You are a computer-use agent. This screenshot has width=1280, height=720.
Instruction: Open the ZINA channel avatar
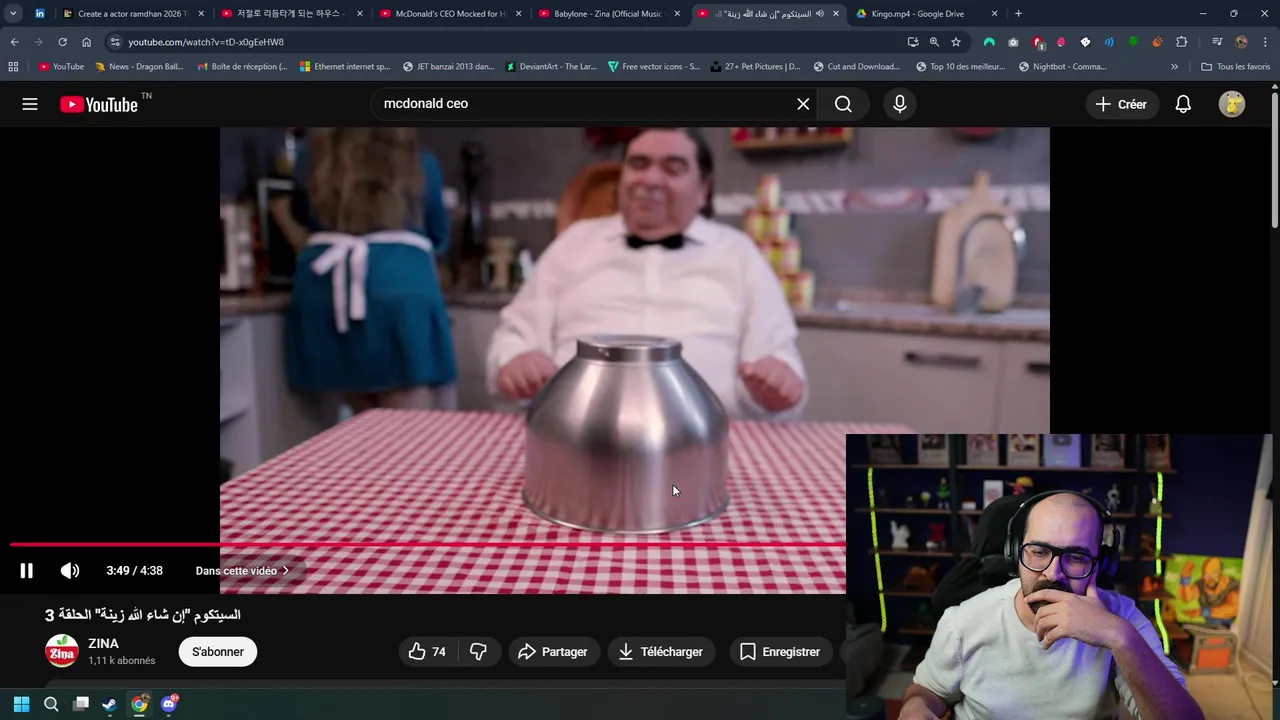(x=62, y=651)
